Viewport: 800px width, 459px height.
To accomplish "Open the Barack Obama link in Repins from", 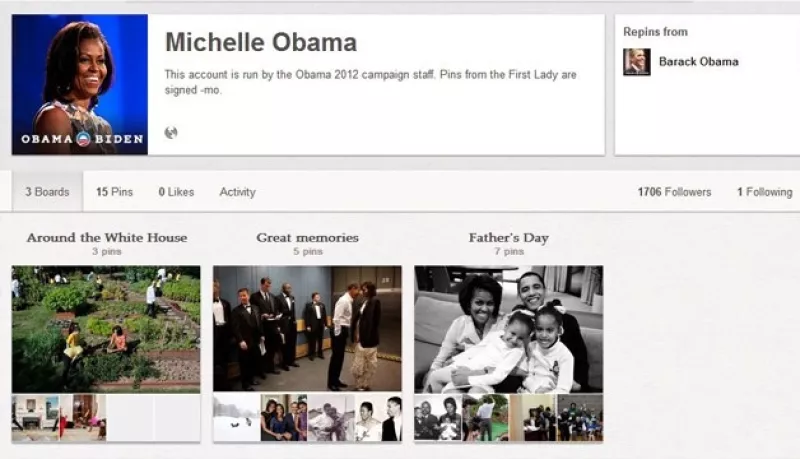I will 698,62.
